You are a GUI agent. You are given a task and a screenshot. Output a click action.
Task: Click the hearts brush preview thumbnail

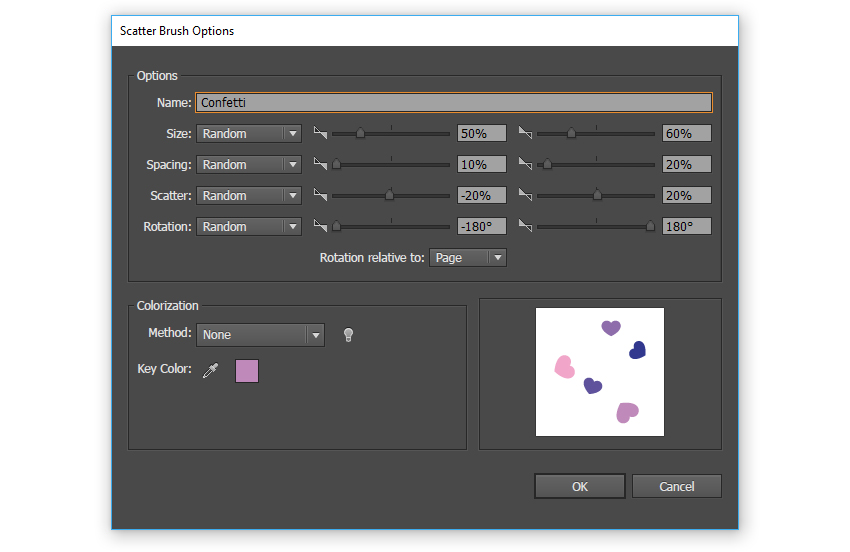(600, 372)
